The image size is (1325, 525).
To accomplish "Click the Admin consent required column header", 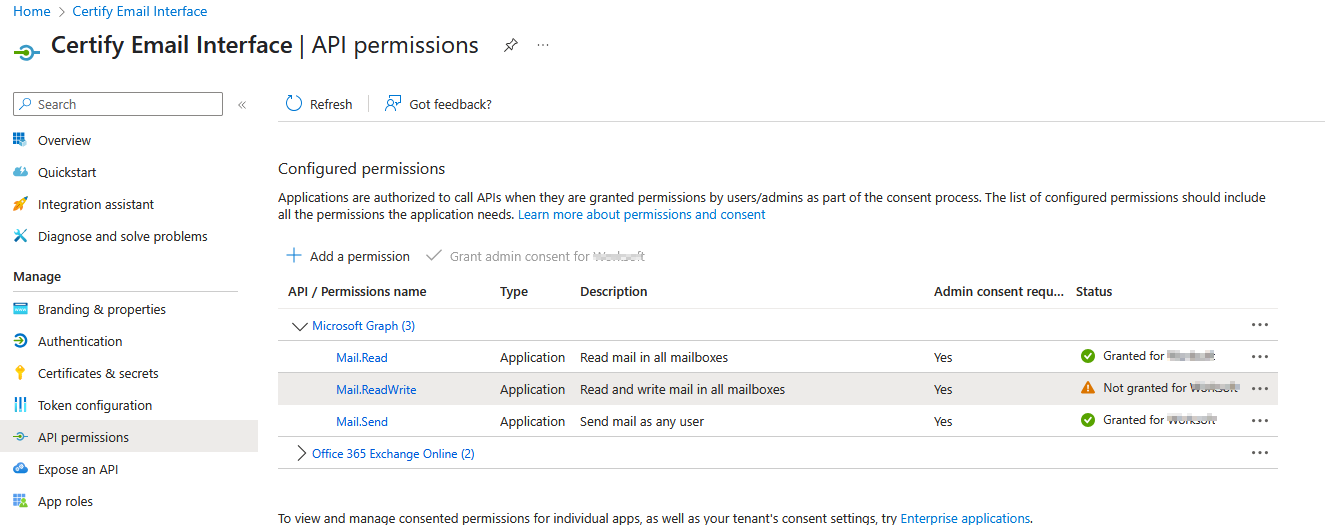I will [x=999, y=292].
